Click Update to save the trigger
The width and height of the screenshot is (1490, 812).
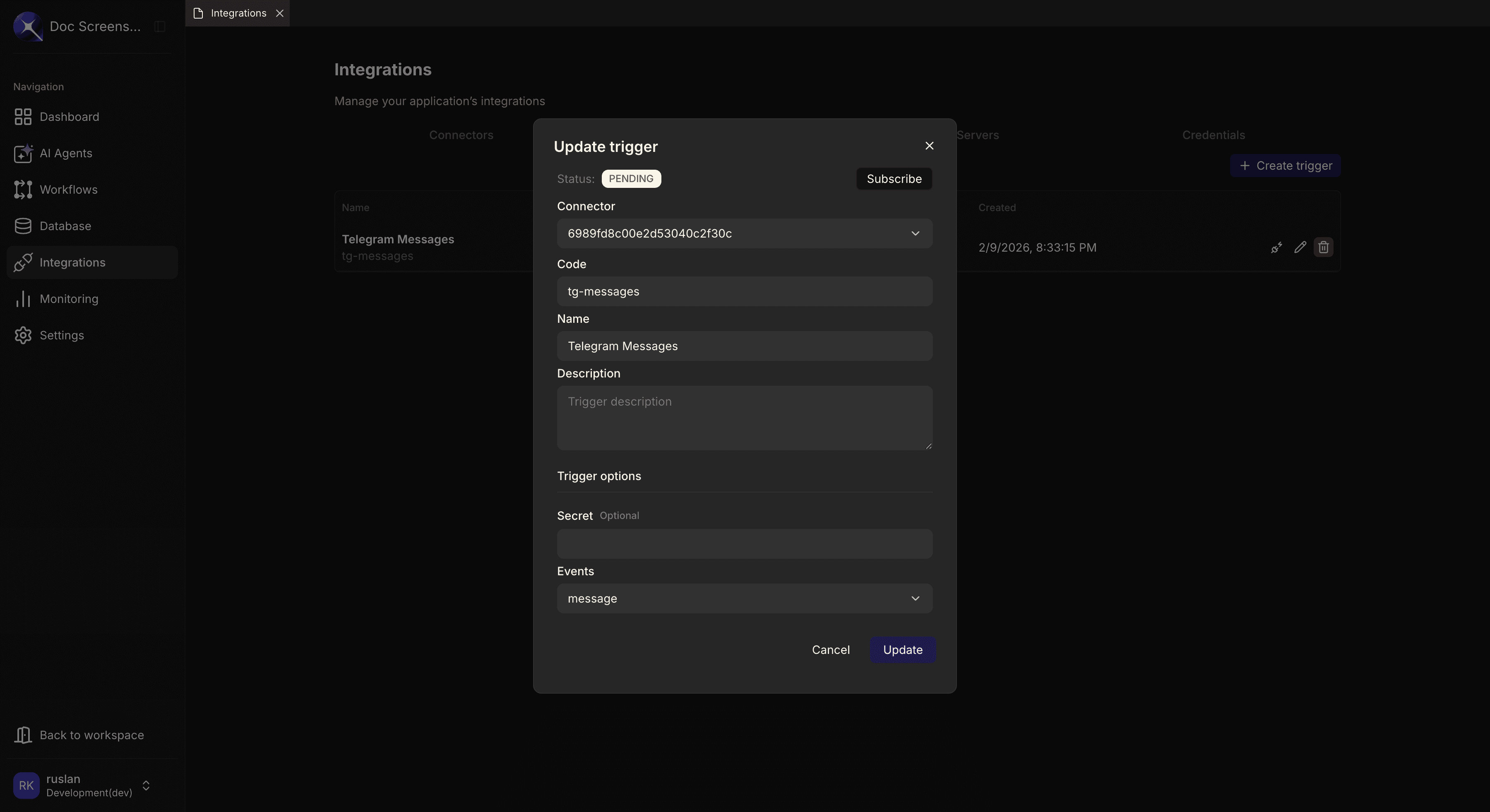point(902,649)
